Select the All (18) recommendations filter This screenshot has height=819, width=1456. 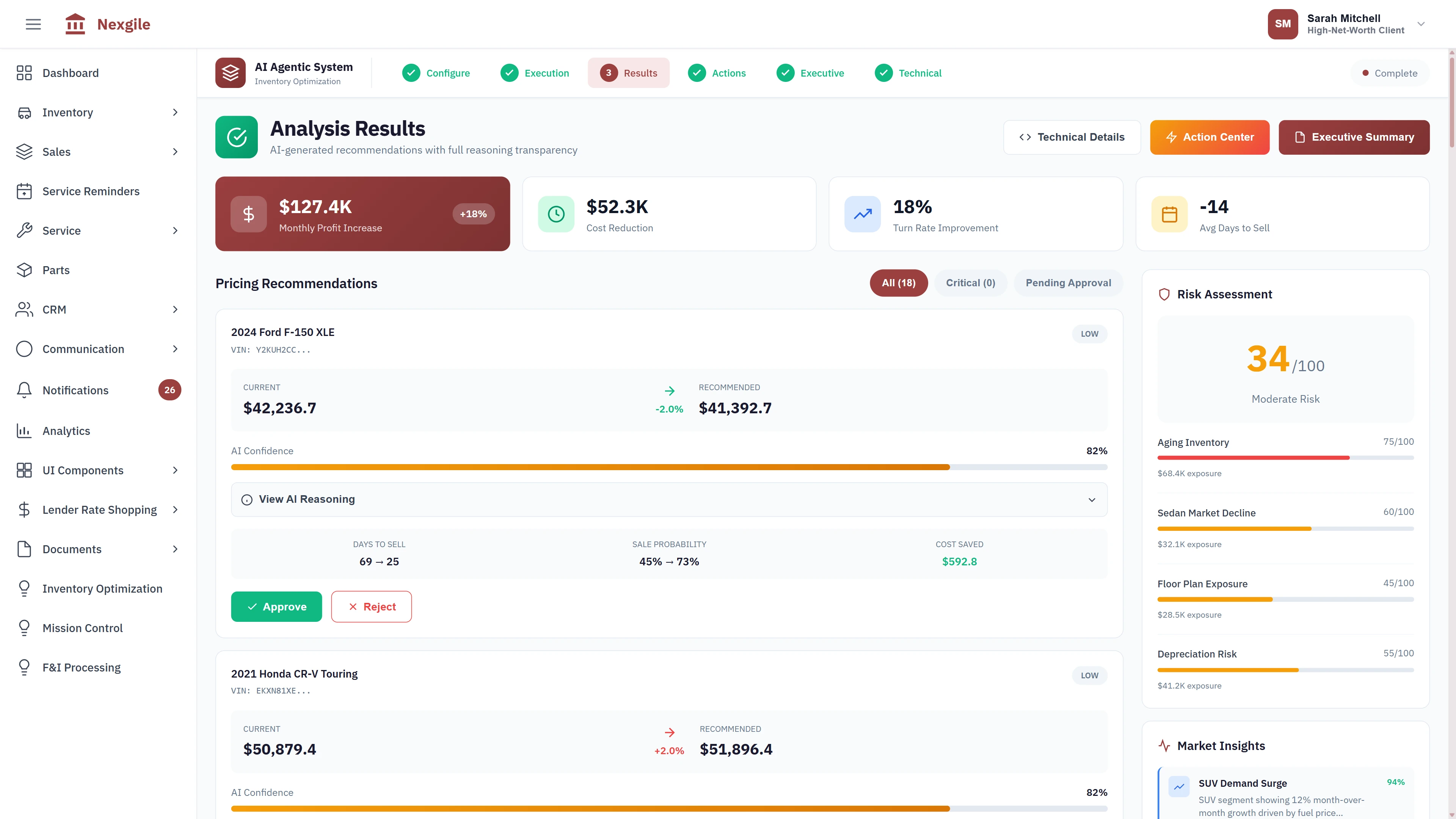point(899,282)
